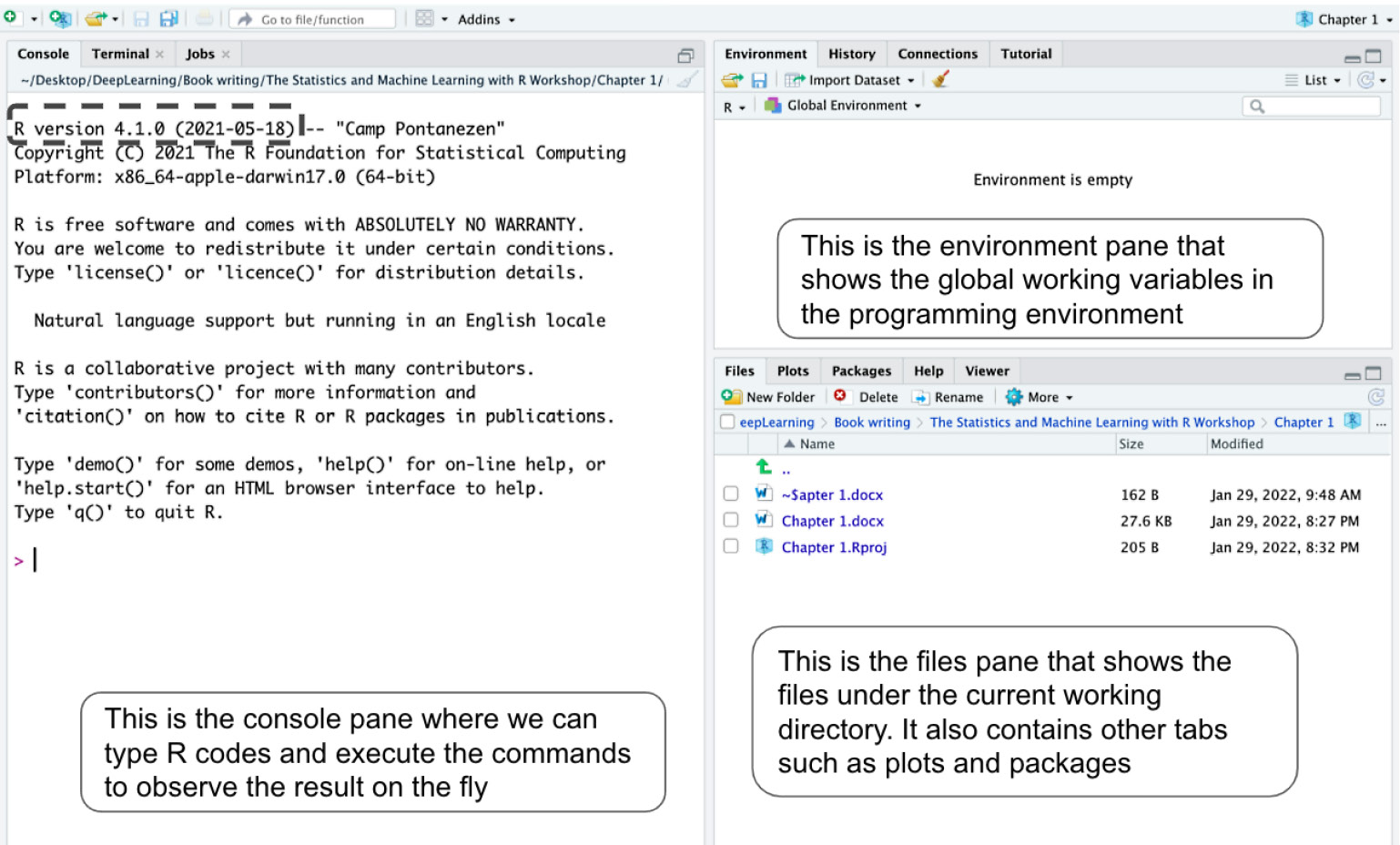Minimize the Environment pane
The height and width of the screenshot is (845, 1400).
coord(1352,57)
